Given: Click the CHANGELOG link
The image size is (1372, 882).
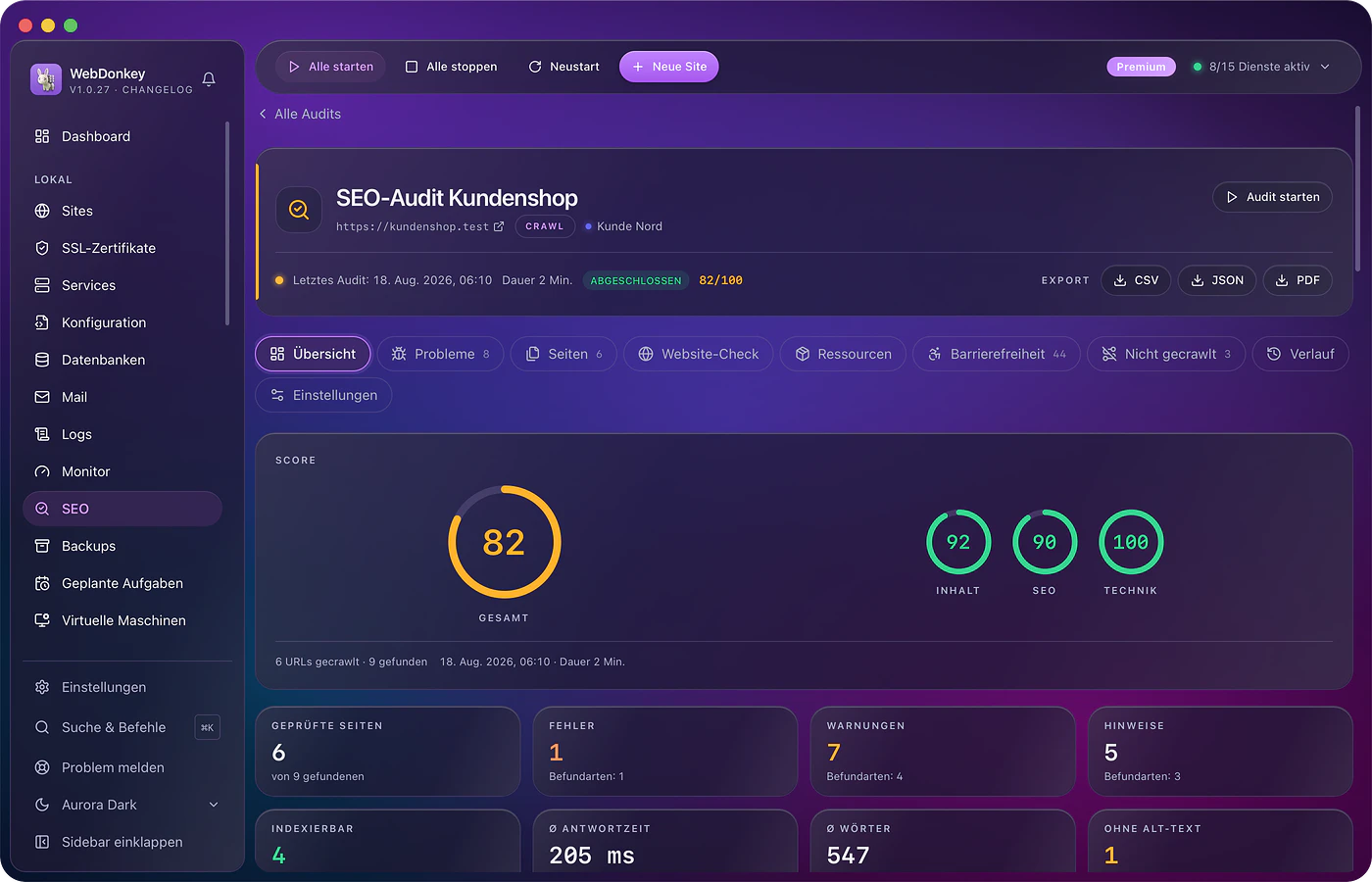Looking at the screenshot, I should coord(158,90).
